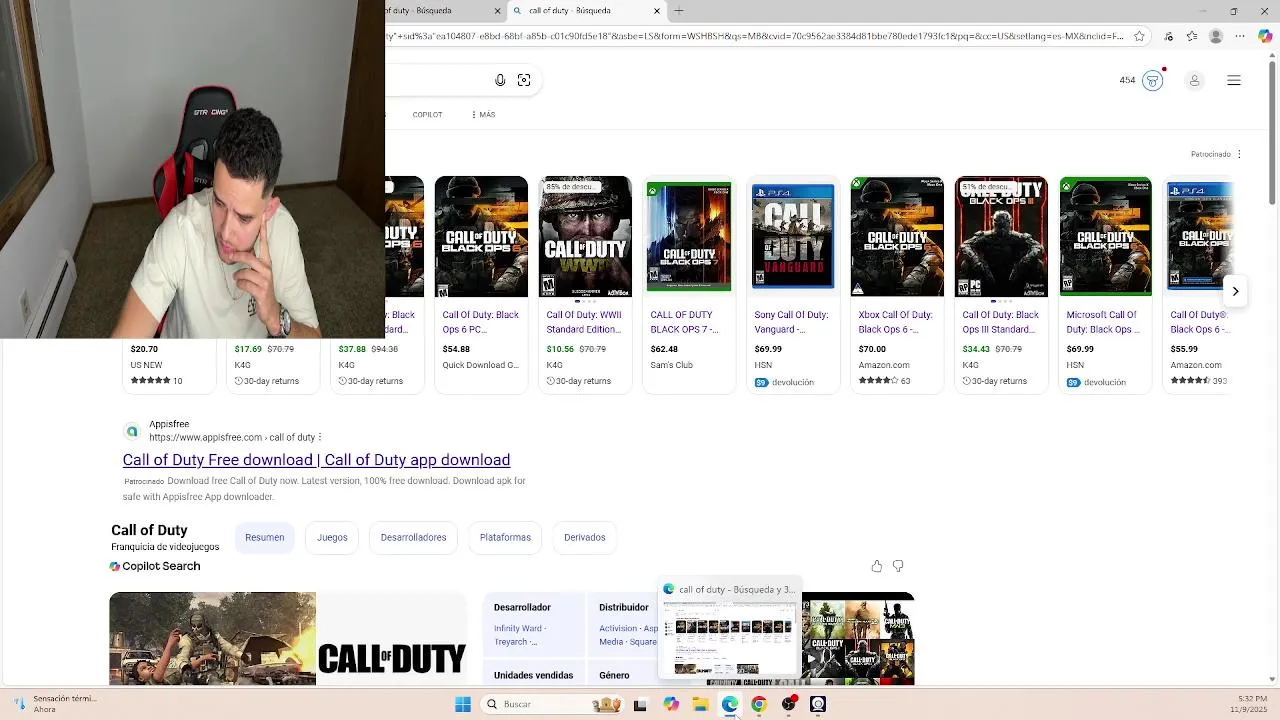Viewport: 1280px width, 720px height.
Task: Open Copilot sidebar icon in Edge
Action: pos(1265,36)
